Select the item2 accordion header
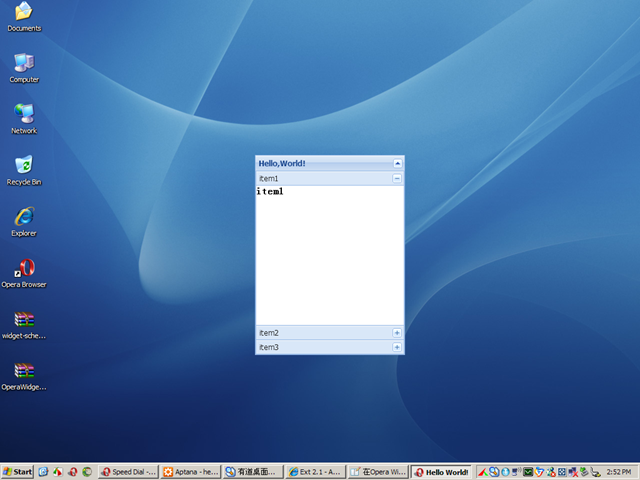The height and width of the screenshot is (480, 640). coord(320,332)
